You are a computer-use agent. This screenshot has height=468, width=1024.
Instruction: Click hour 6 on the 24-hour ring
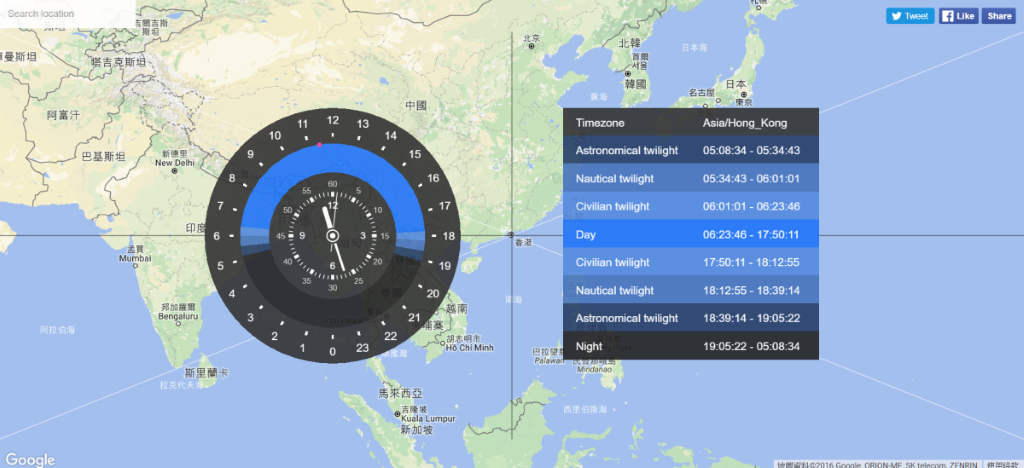pyautogui.click(x=217, y=236)
